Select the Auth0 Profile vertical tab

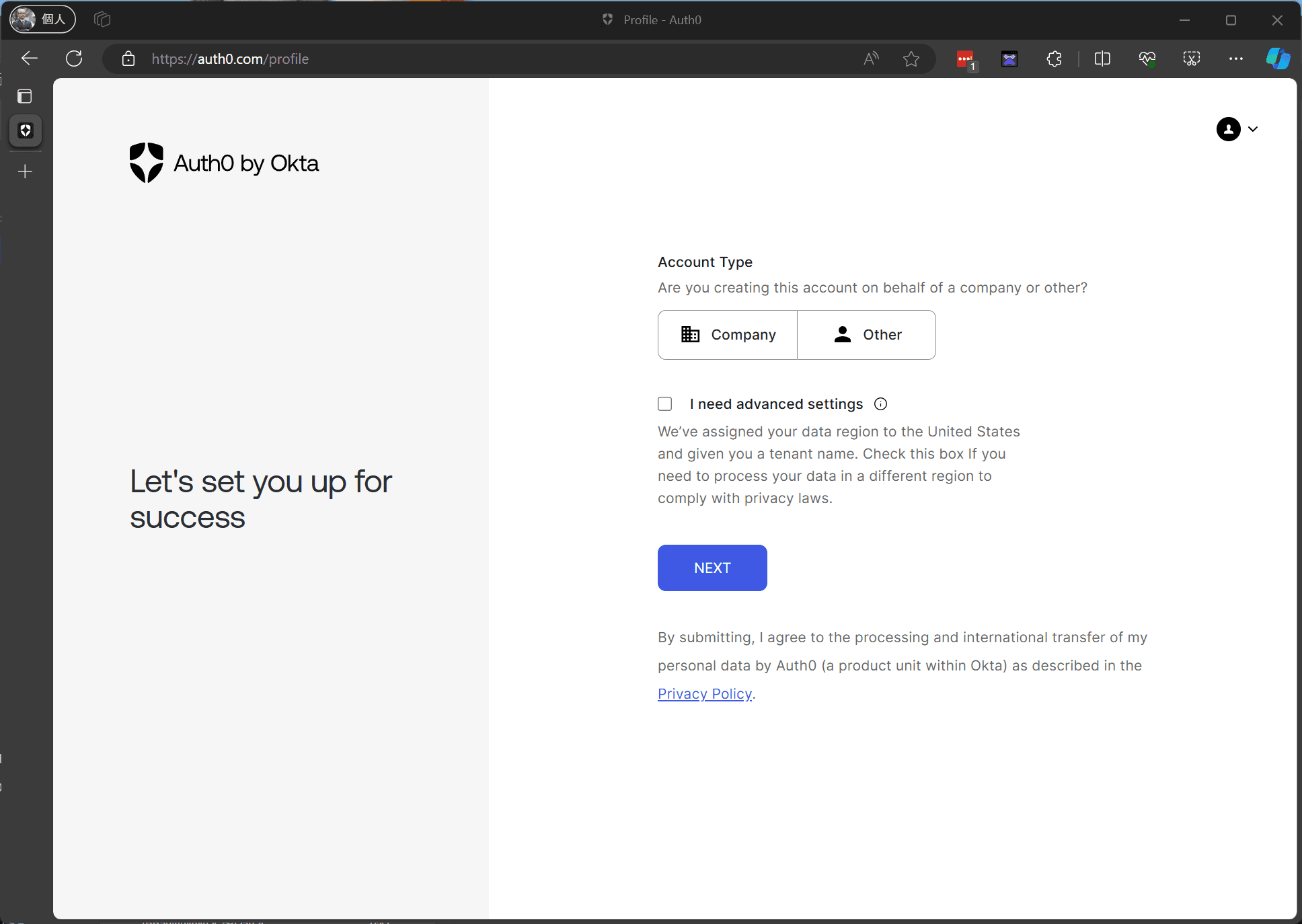(x=26, y=130)
